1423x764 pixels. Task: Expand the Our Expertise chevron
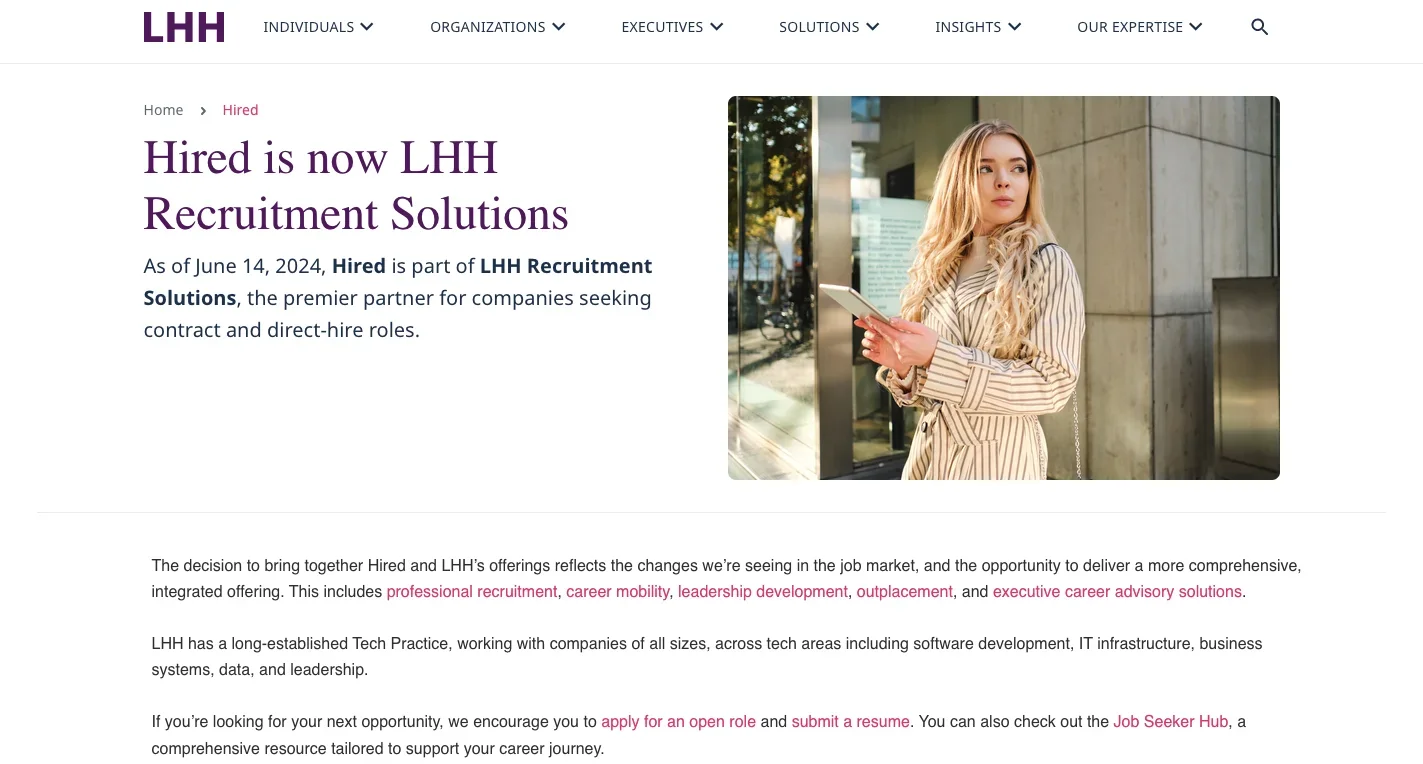click(x=1195, y=27)
